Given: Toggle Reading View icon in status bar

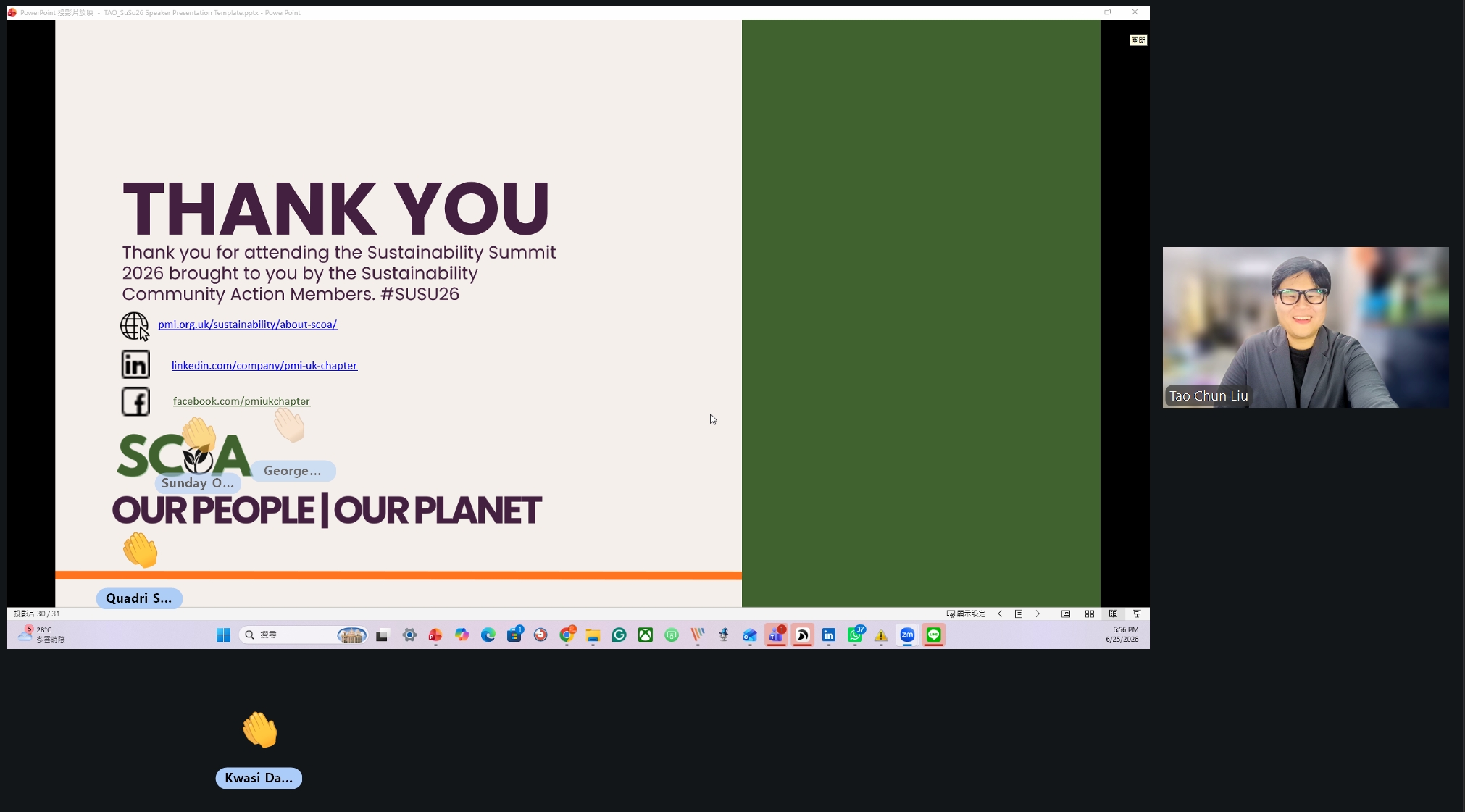Looking at the screenshot, I should pyautogui.click(x=1113, y=614).
